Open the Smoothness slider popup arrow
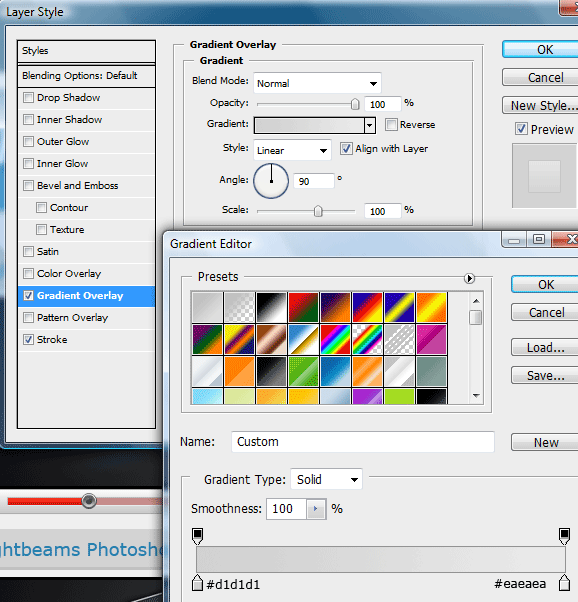 [x=316, y=509]
